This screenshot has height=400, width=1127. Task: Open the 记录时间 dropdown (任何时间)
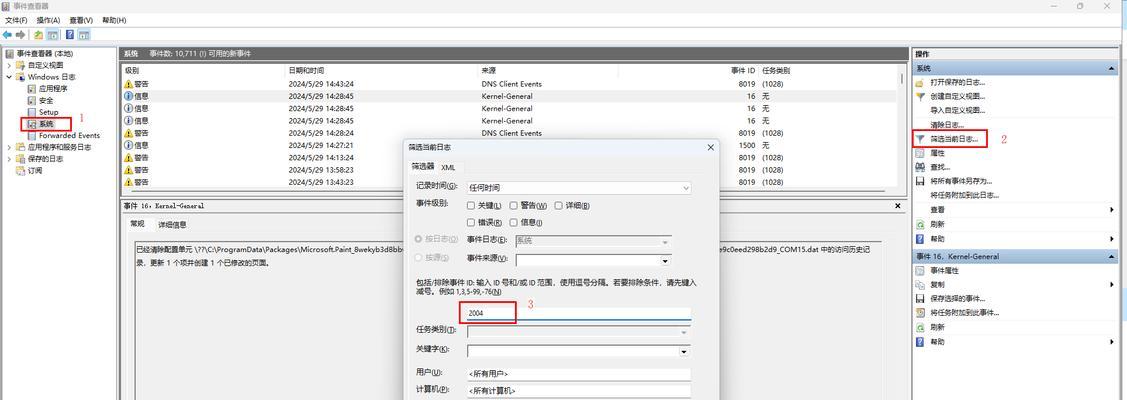coord(579,187)
